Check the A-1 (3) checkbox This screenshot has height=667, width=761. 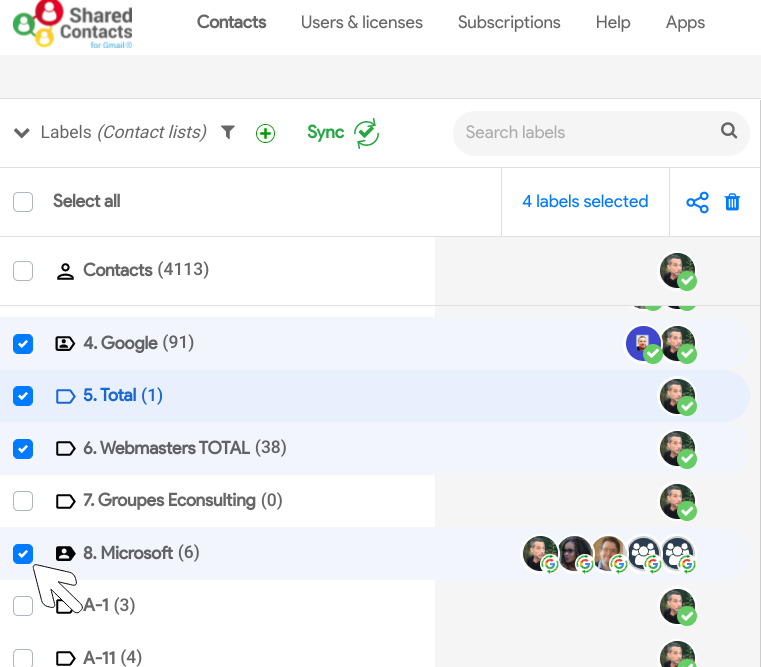click(23, 606)
